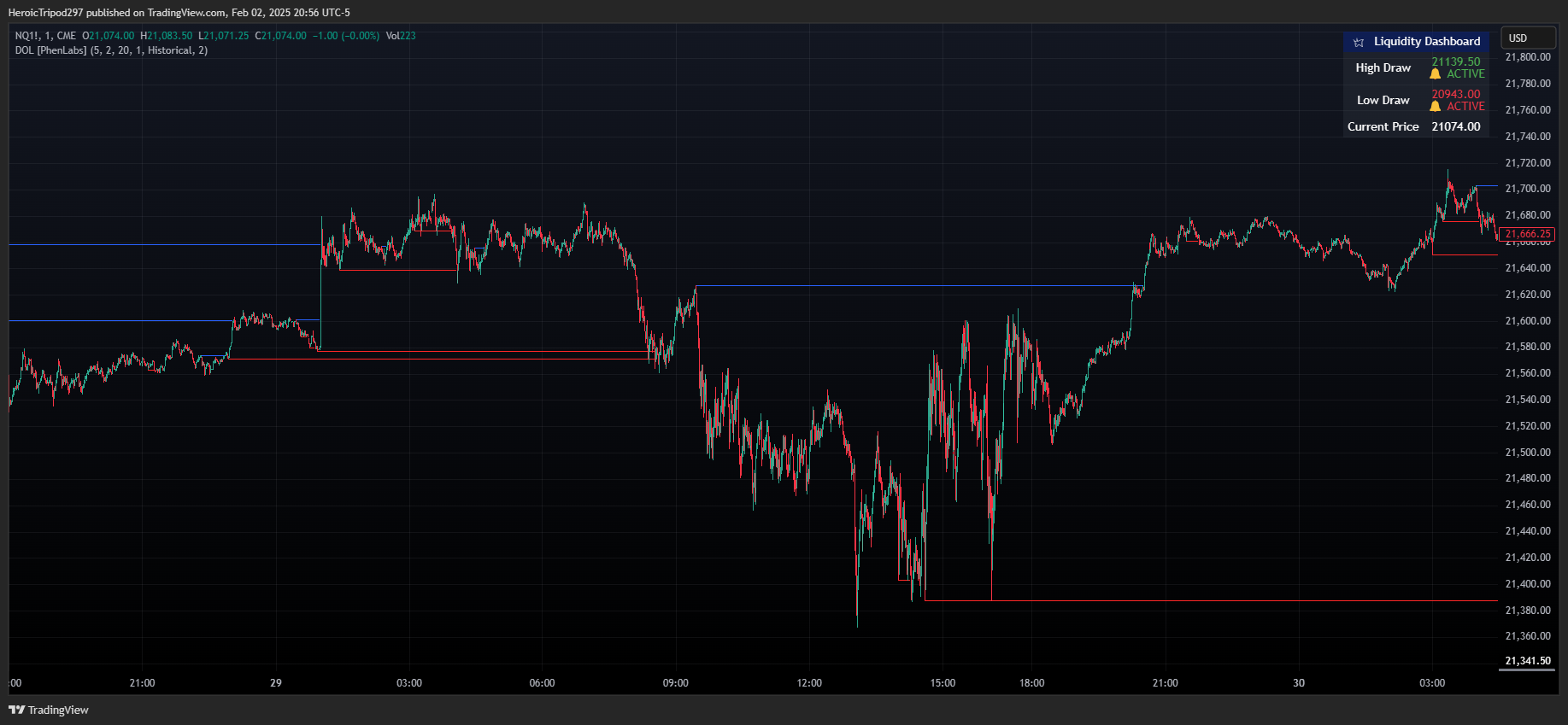Click the 21,640.00 price axis label

(x=1528, y=268)
